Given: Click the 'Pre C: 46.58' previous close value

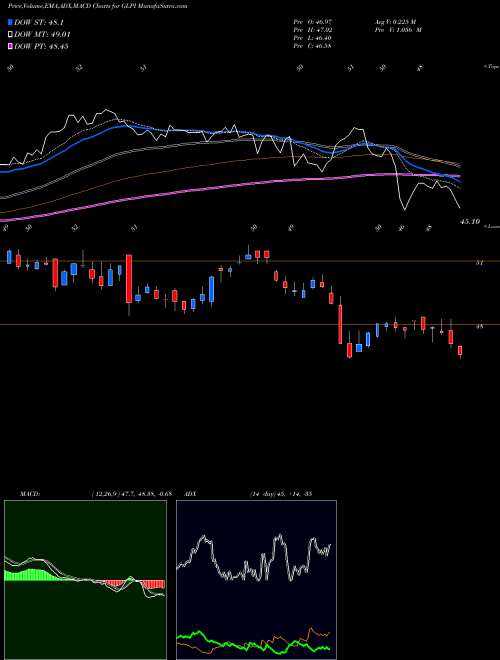Looking at the screenshot, I should tap(314, 46).
